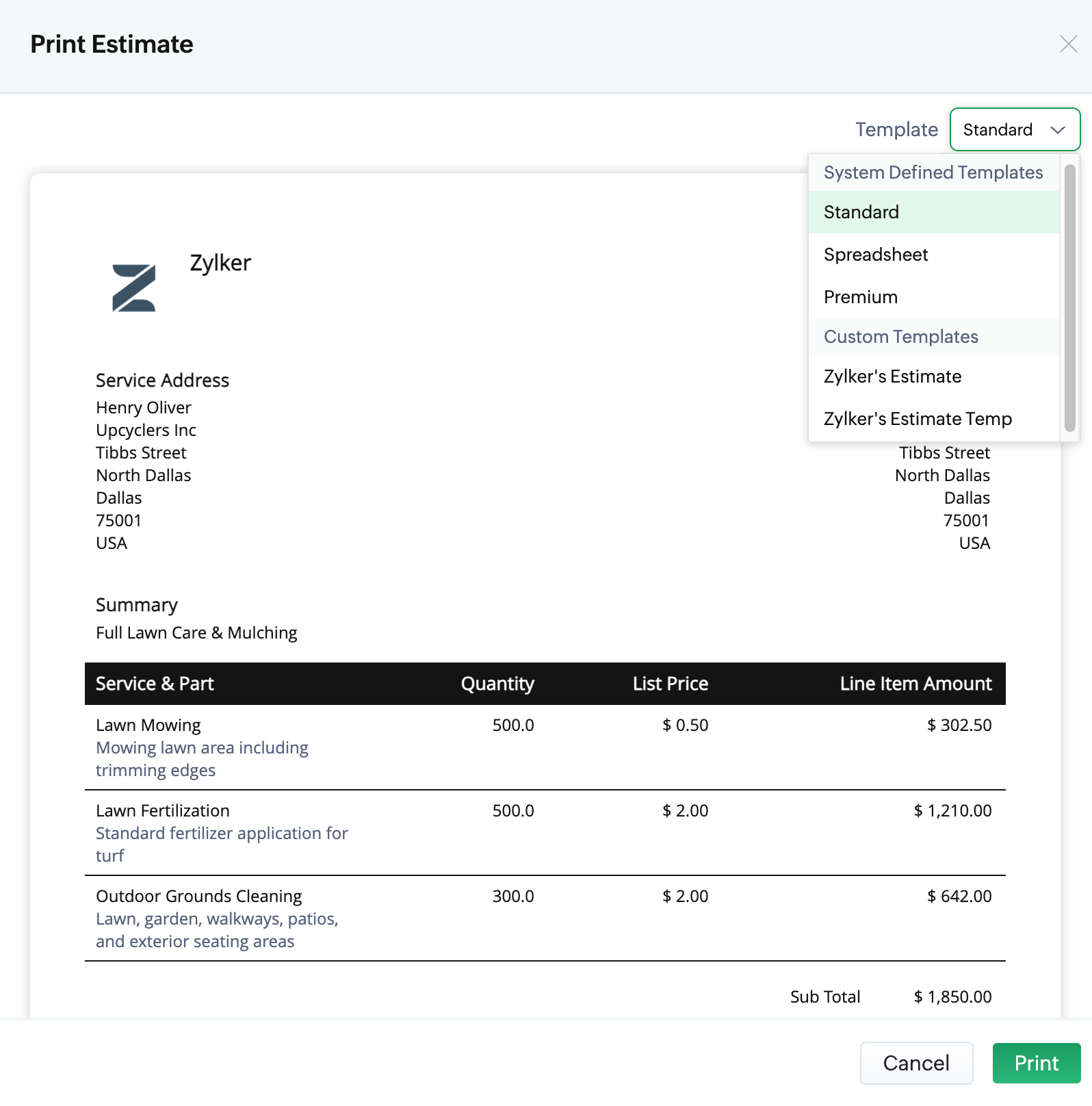The height and width of the screenshot is (1106, 1092).
Task: Select the Standard template option
Action: pyautogui.click(x=861, y=212)
